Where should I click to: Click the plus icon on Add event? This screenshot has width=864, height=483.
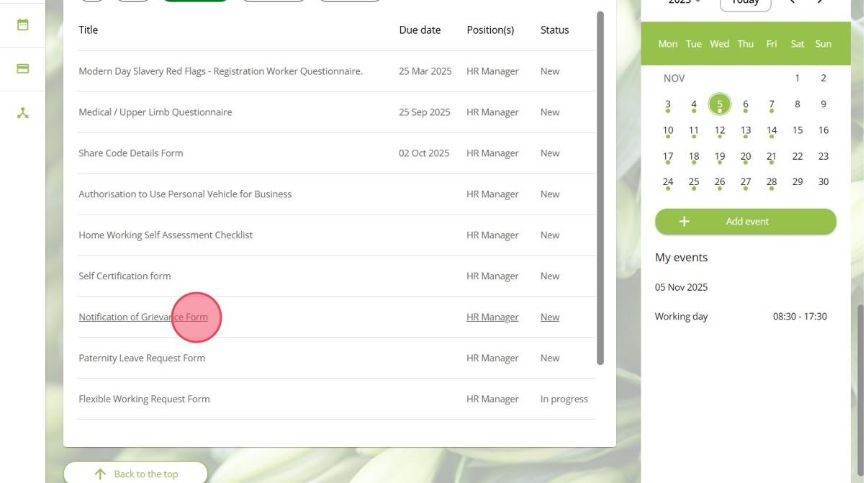[684, 221]
